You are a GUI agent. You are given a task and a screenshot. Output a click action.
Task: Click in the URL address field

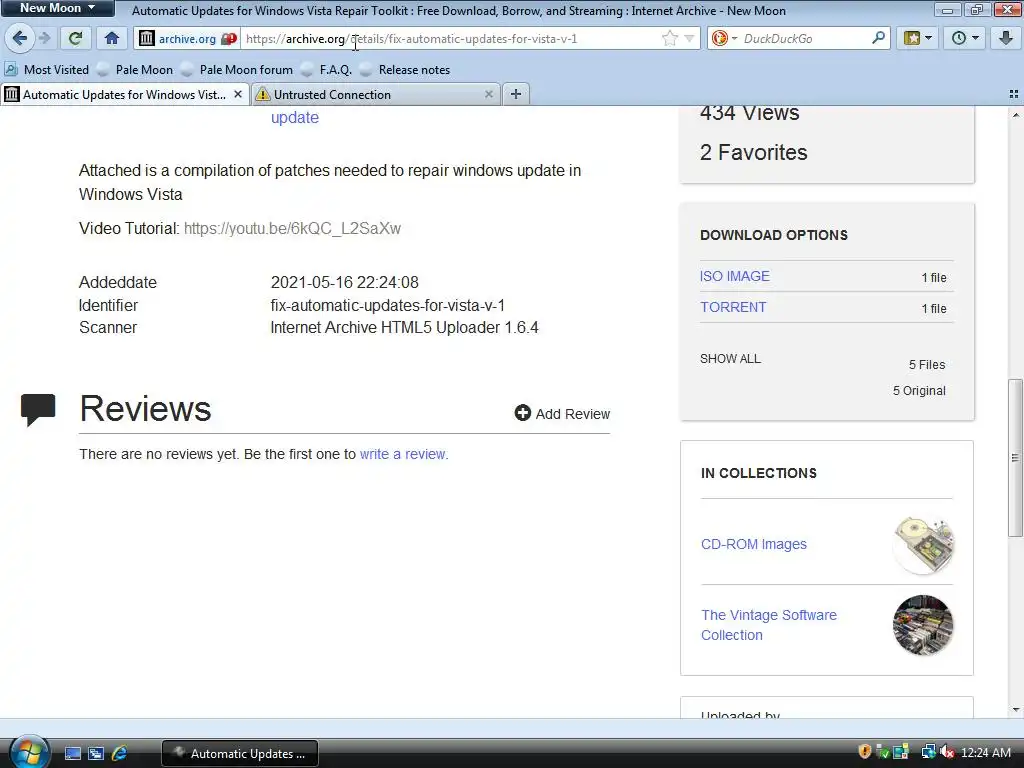click(451, 39)
